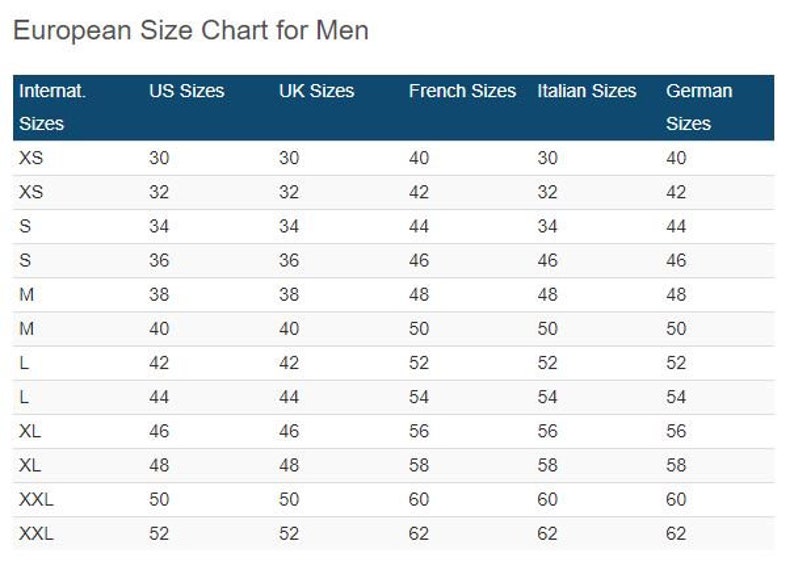This screenshot has width=794, height=570.
Task: Click French size 44 cell
Action: 419,226
